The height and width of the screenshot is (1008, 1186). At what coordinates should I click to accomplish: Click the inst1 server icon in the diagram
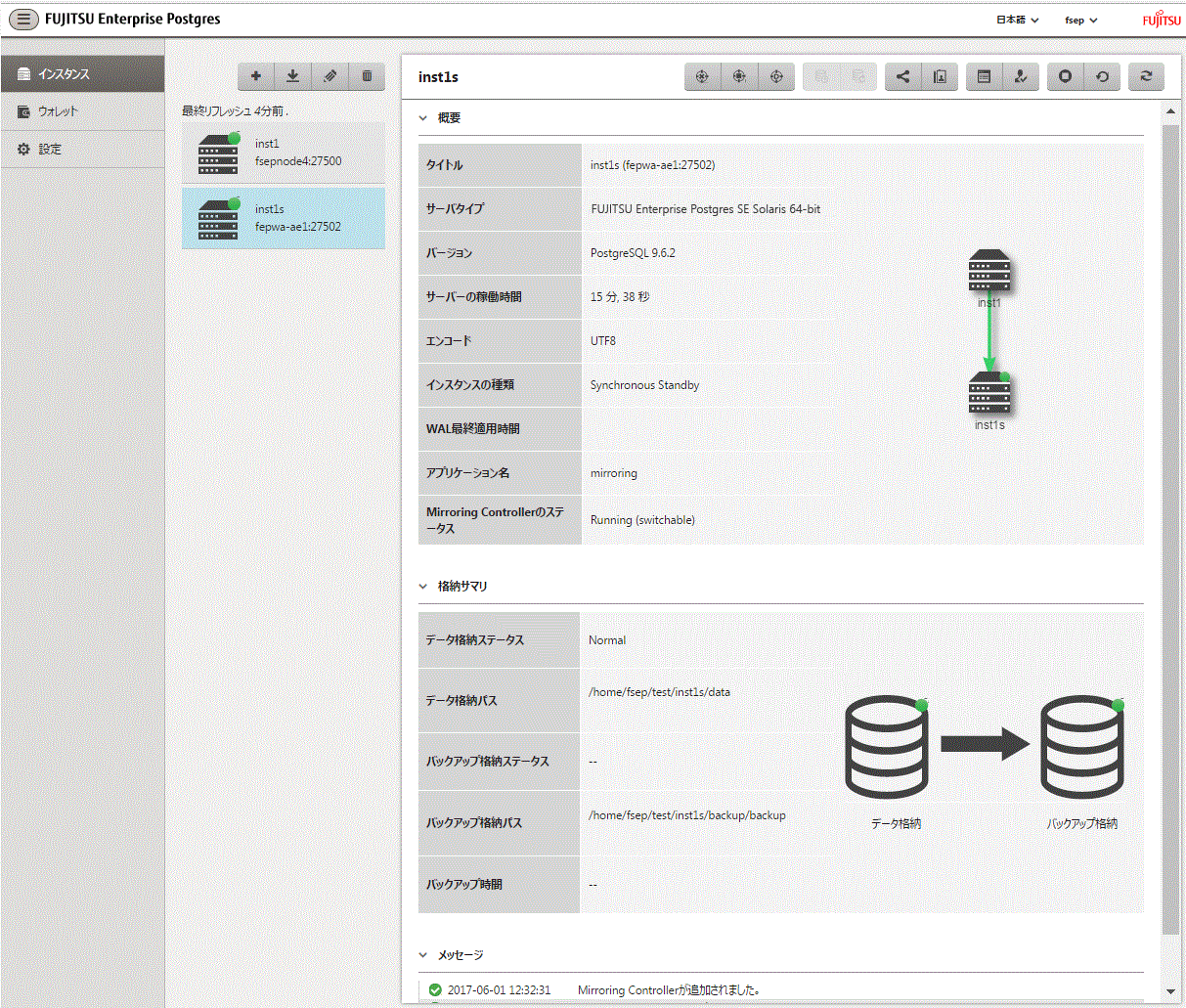[989, 271]
